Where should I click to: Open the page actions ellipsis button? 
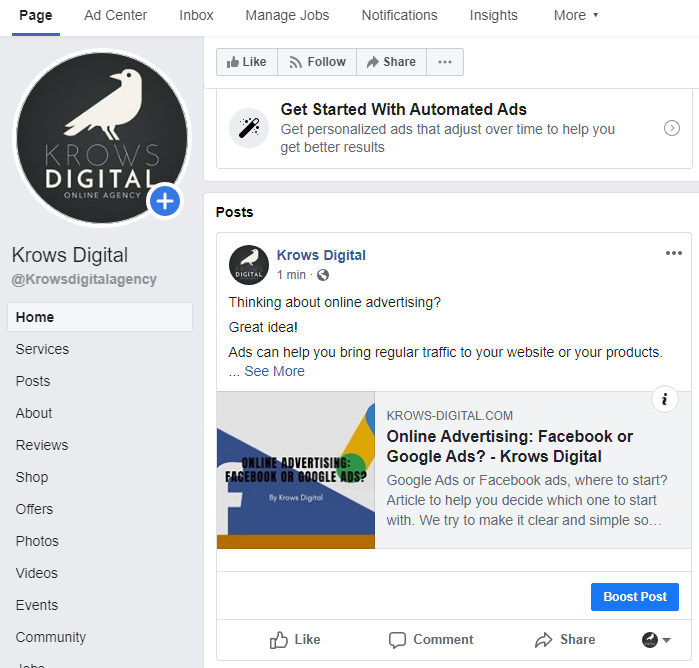pyautogui.click(x=445, y=62)
